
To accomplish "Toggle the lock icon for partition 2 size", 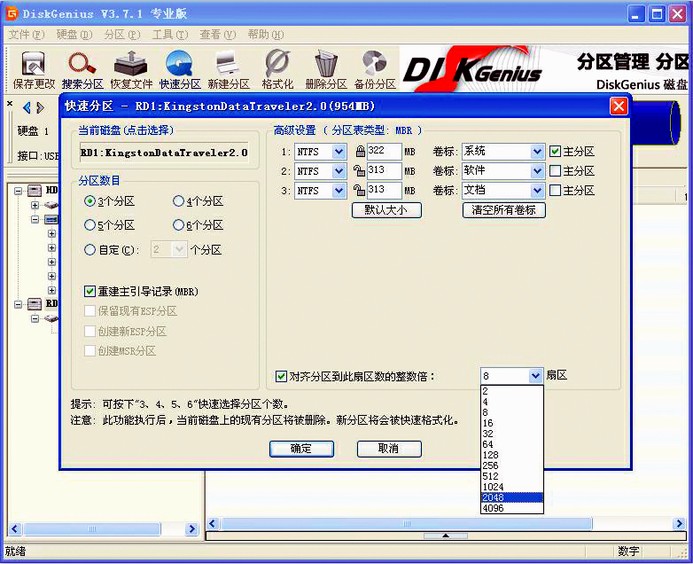I will click(359, 171).
